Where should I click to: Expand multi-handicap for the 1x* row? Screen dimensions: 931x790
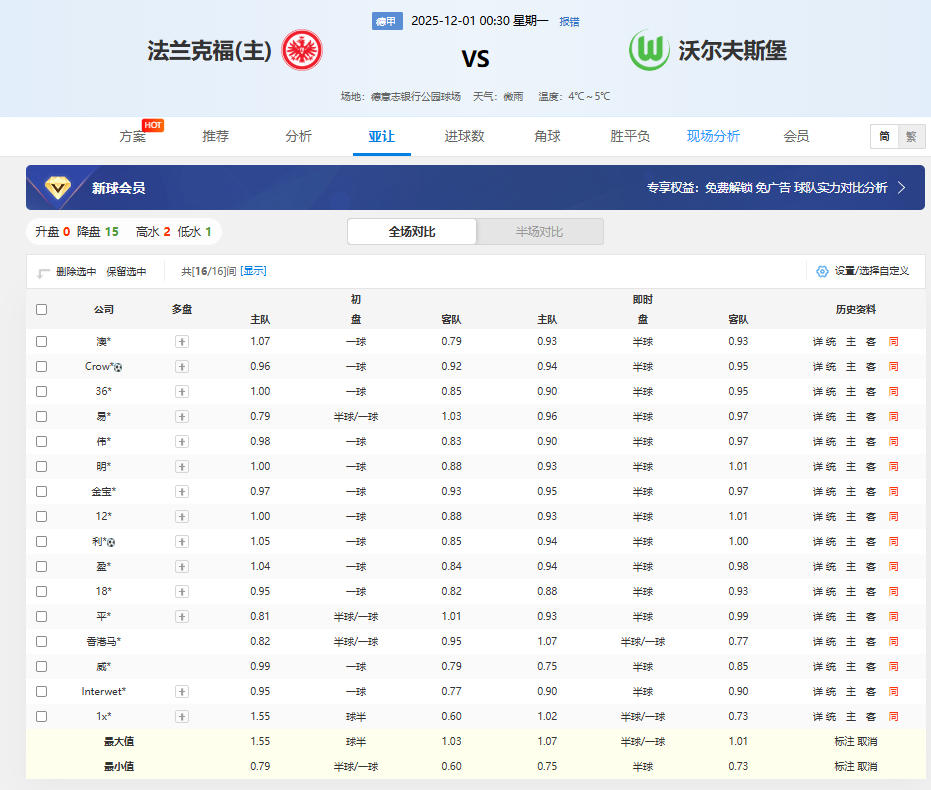[x=182, y=716]
